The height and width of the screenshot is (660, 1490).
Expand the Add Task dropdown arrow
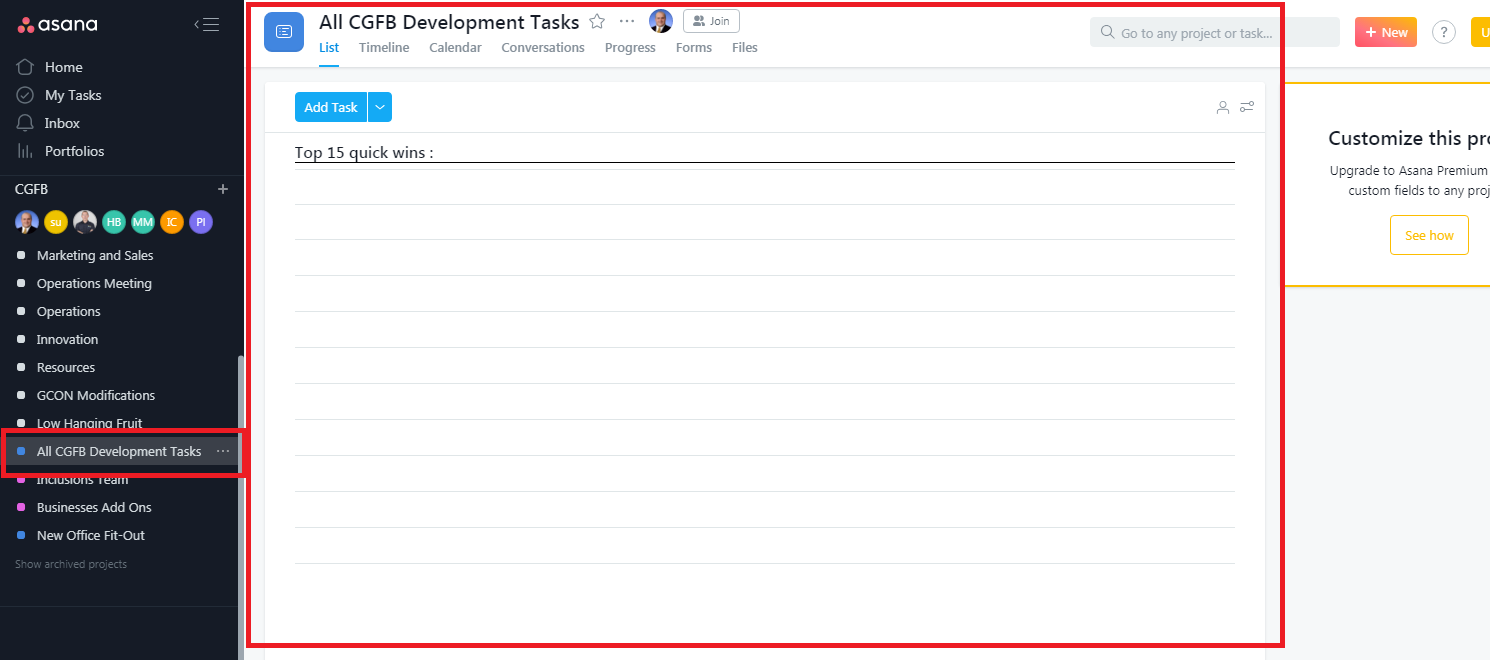(380, 107)
